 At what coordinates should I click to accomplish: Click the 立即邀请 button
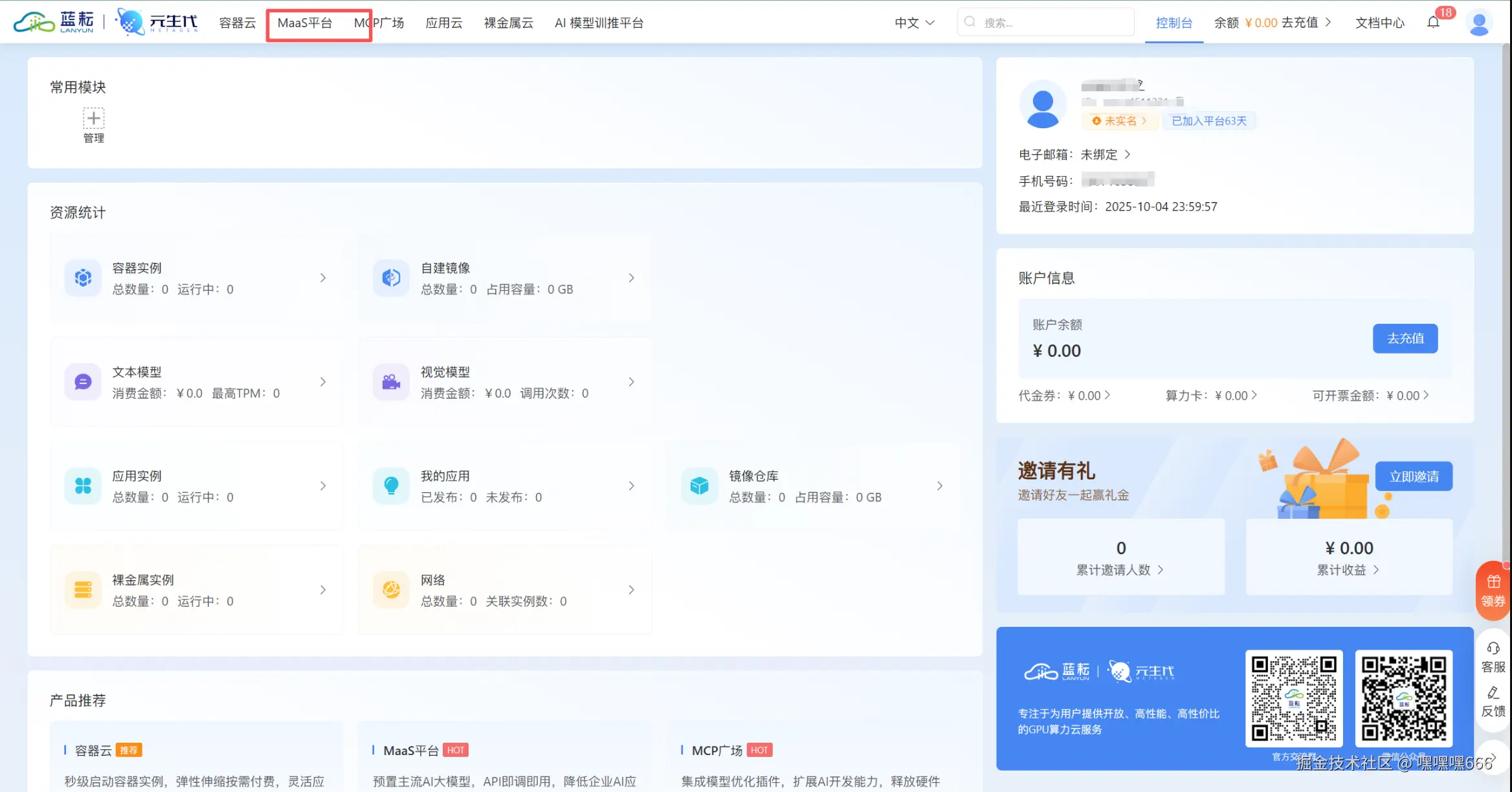pos(1414,477)
